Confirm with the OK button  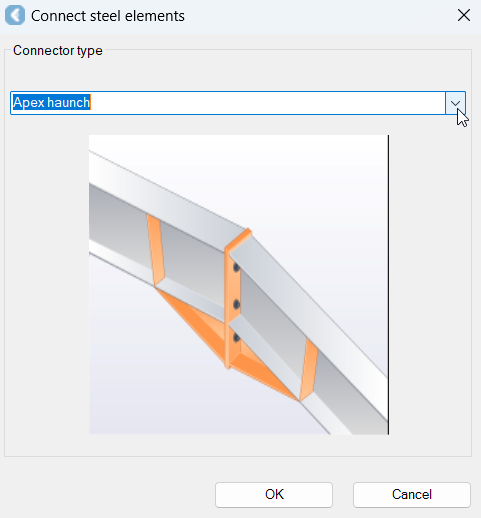274,495
